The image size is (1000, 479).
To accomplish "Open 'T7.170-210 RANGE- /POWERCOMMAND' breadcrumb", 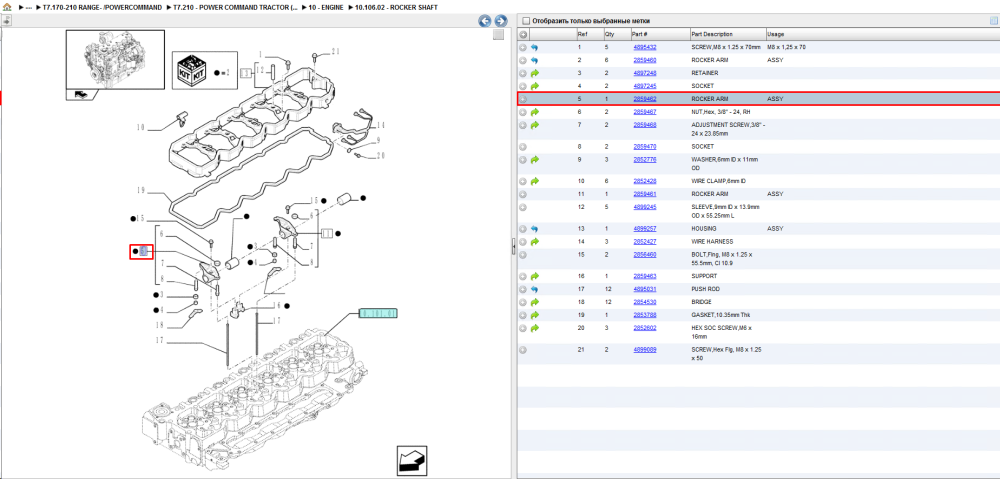I will tap(101, 6).
